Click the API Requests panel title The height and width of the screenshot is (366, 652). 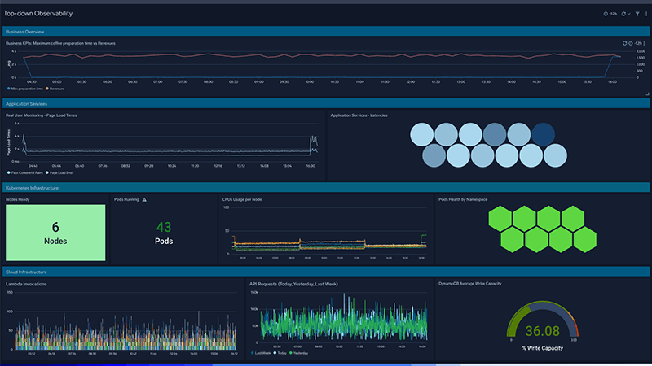point(293,284)
